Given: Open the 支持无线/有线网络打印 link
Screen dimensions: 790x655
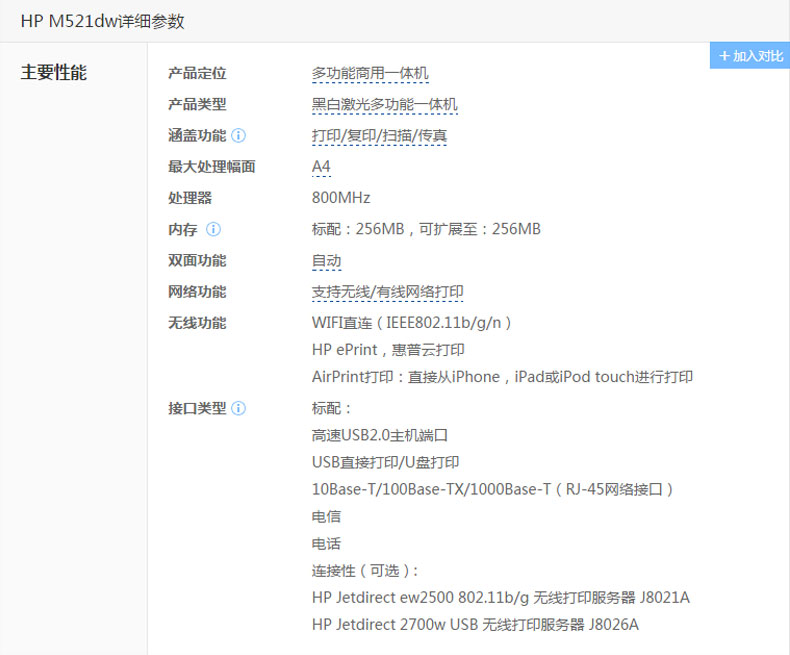Looking at the screenshot, I should tap(388, 291).
